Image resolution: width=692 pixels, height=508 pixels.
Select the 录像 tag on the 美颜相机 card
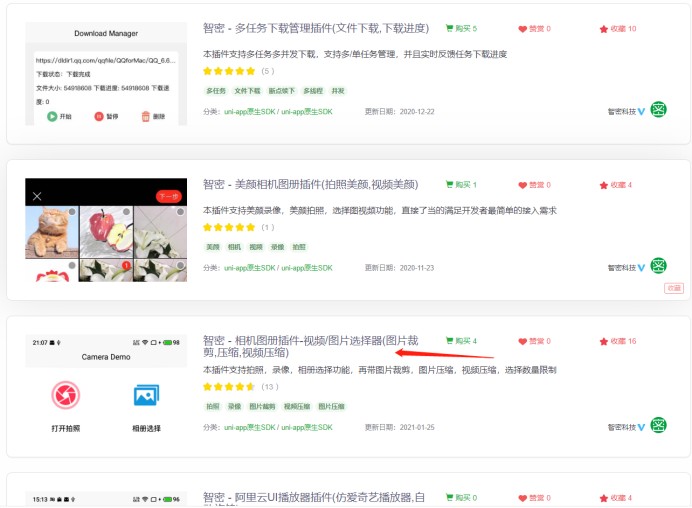[x=278, y=247]
